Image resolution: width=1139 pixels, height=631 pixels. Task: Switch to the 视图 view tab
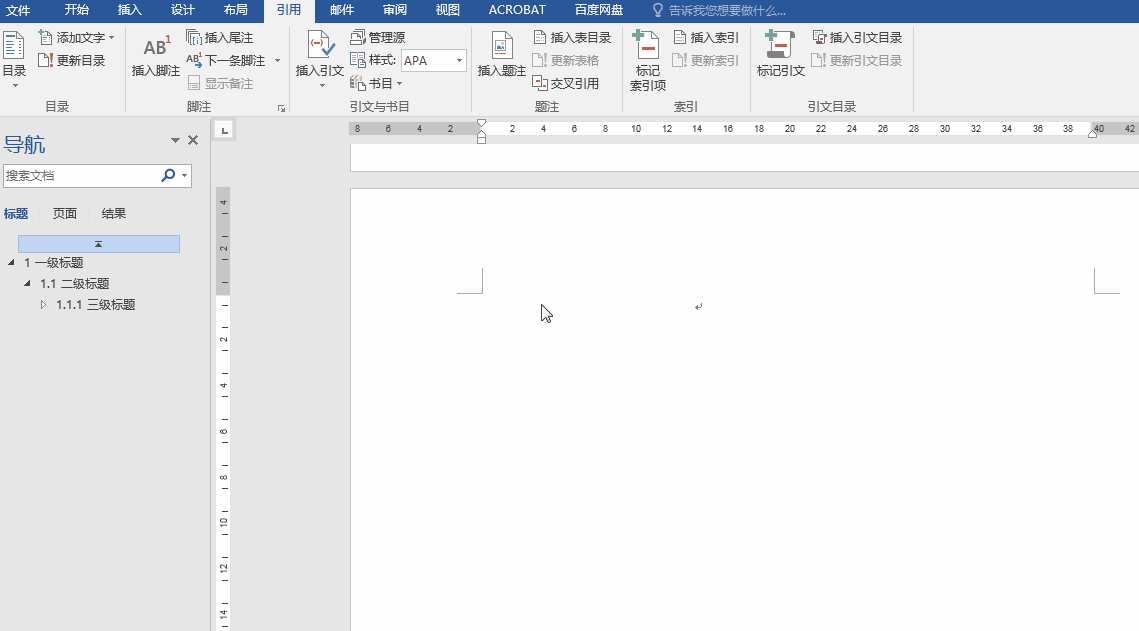(x=447, y=10)
